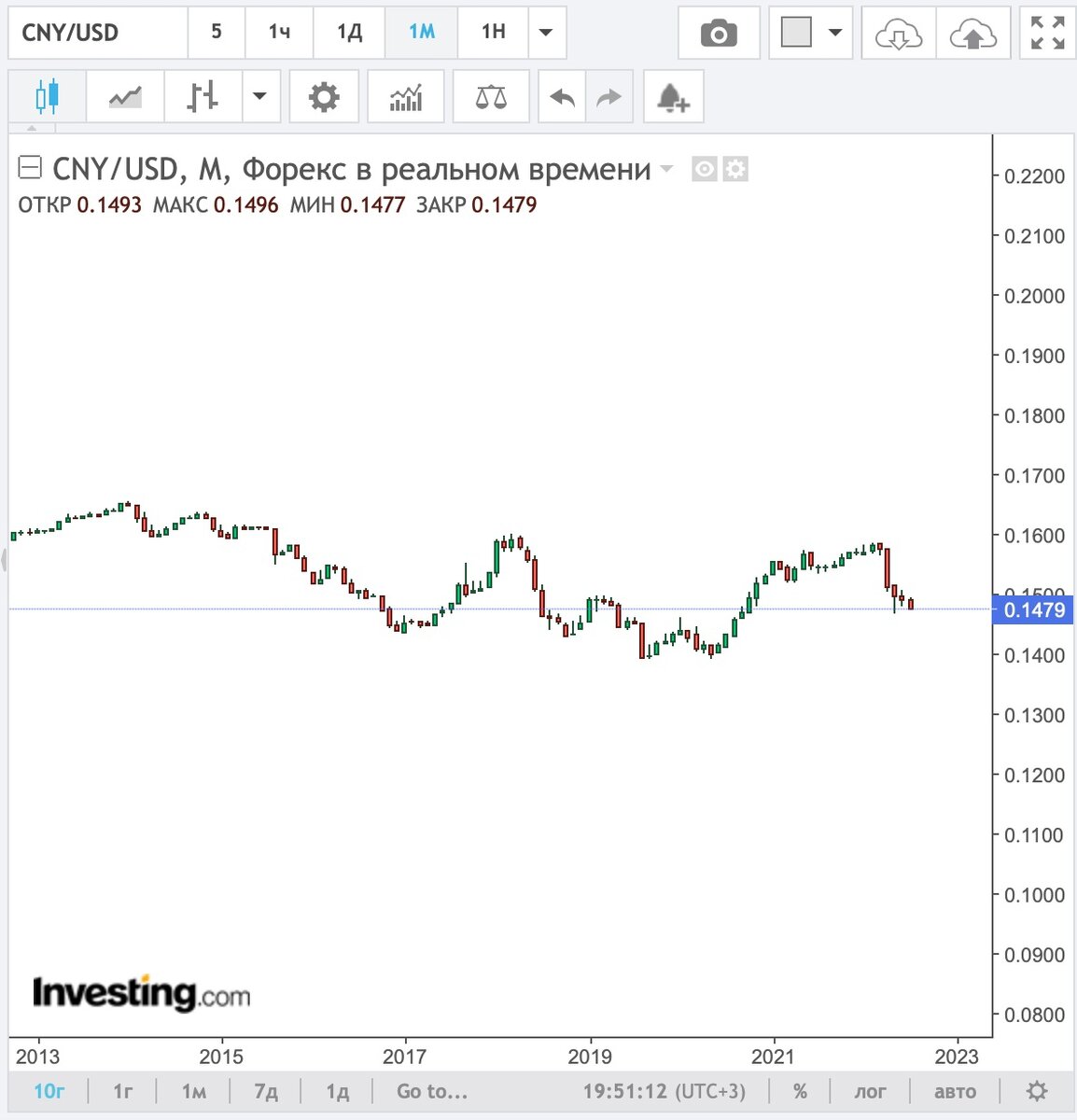Add an alert with bell plus icon
The height and width of the screenshot is (1120, 1077).
tap(673, 96)
